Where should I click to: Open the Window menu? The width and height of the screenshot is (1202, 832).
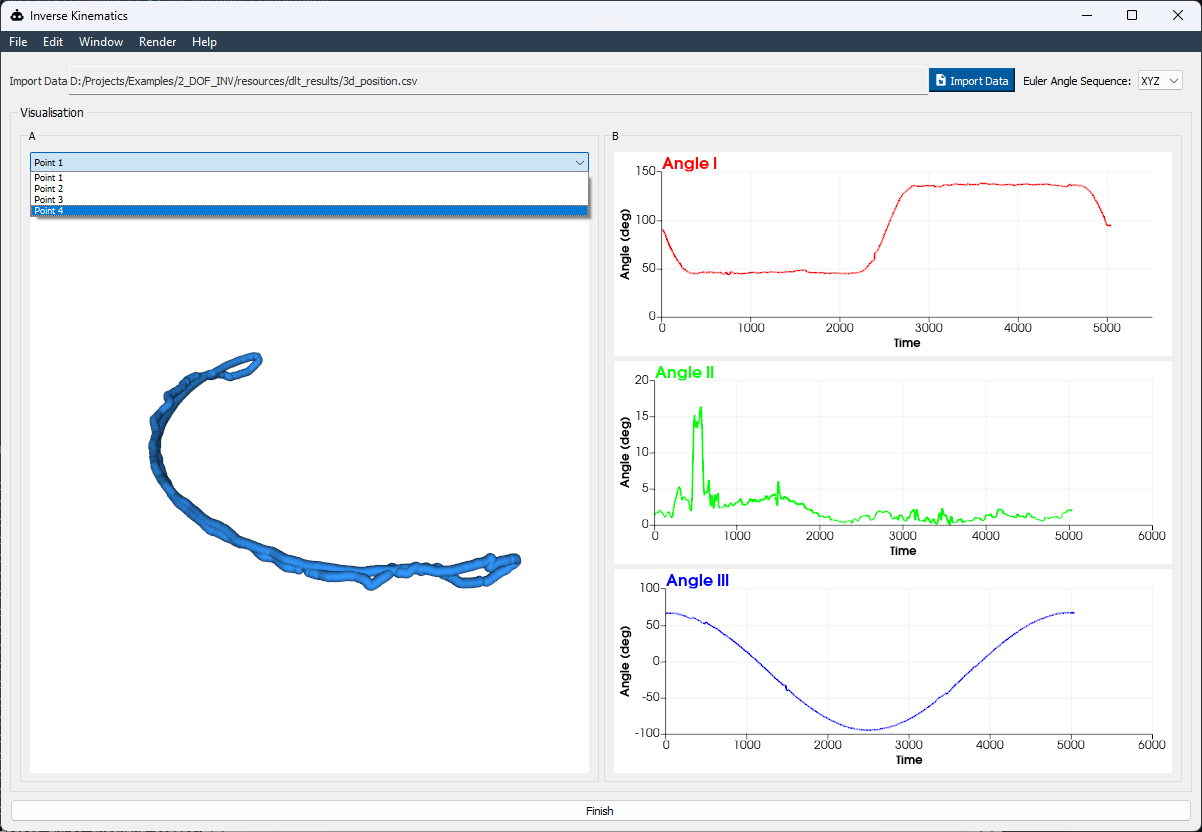[100, 42]
